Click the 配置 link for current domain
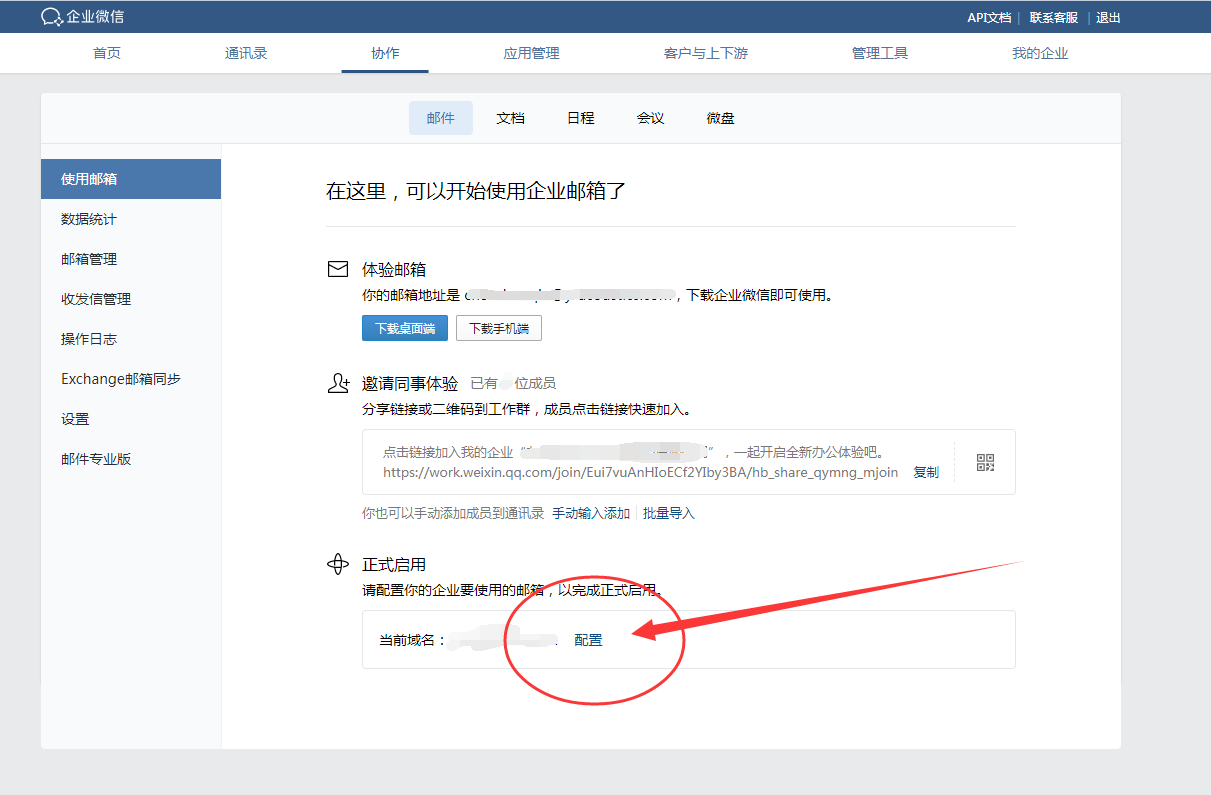Viewport: 1211px width, 795px height. pos(588,640)
